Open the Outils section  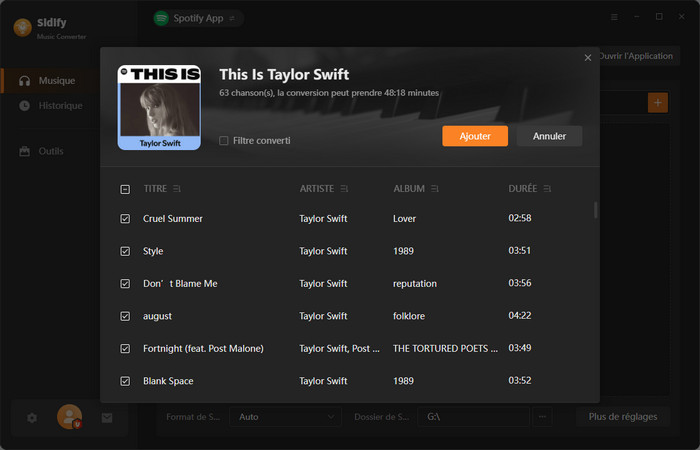[x=50, y=151]
